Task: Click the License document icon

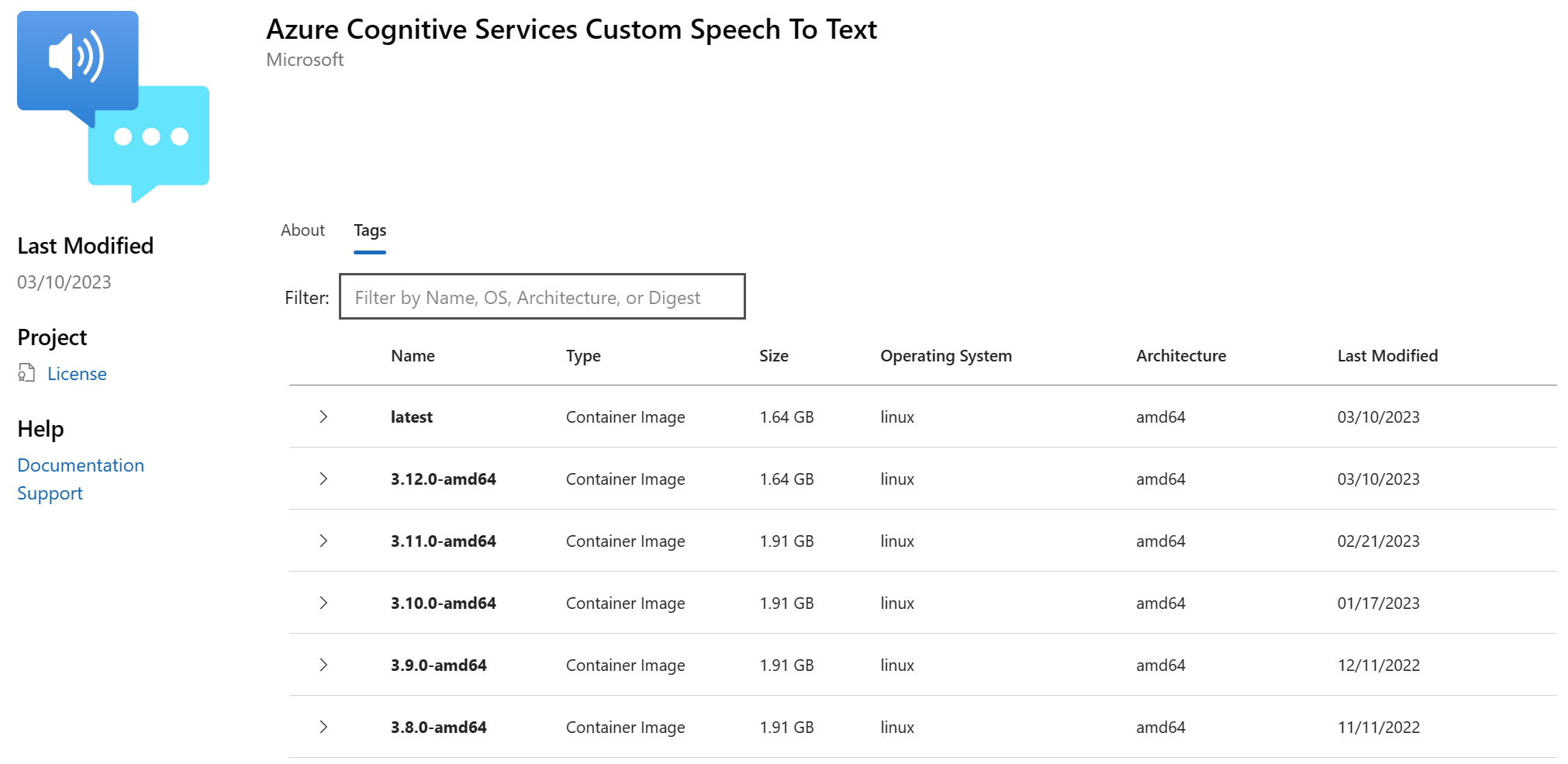Action: pyautogui.click(x=26, y=373)
